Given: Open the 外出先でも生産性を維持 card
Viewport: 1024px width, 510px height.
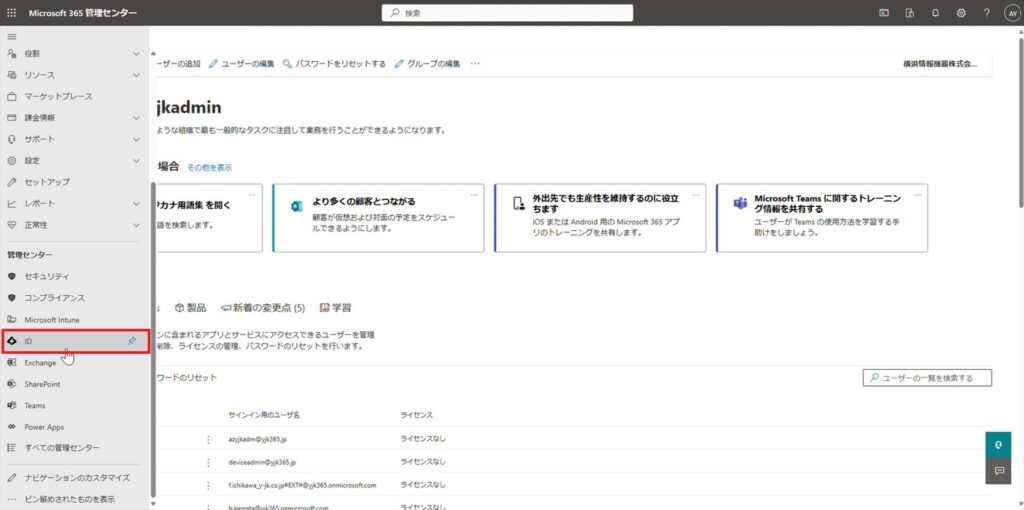Looking at the screenshot, I should (x=600, y=218).
